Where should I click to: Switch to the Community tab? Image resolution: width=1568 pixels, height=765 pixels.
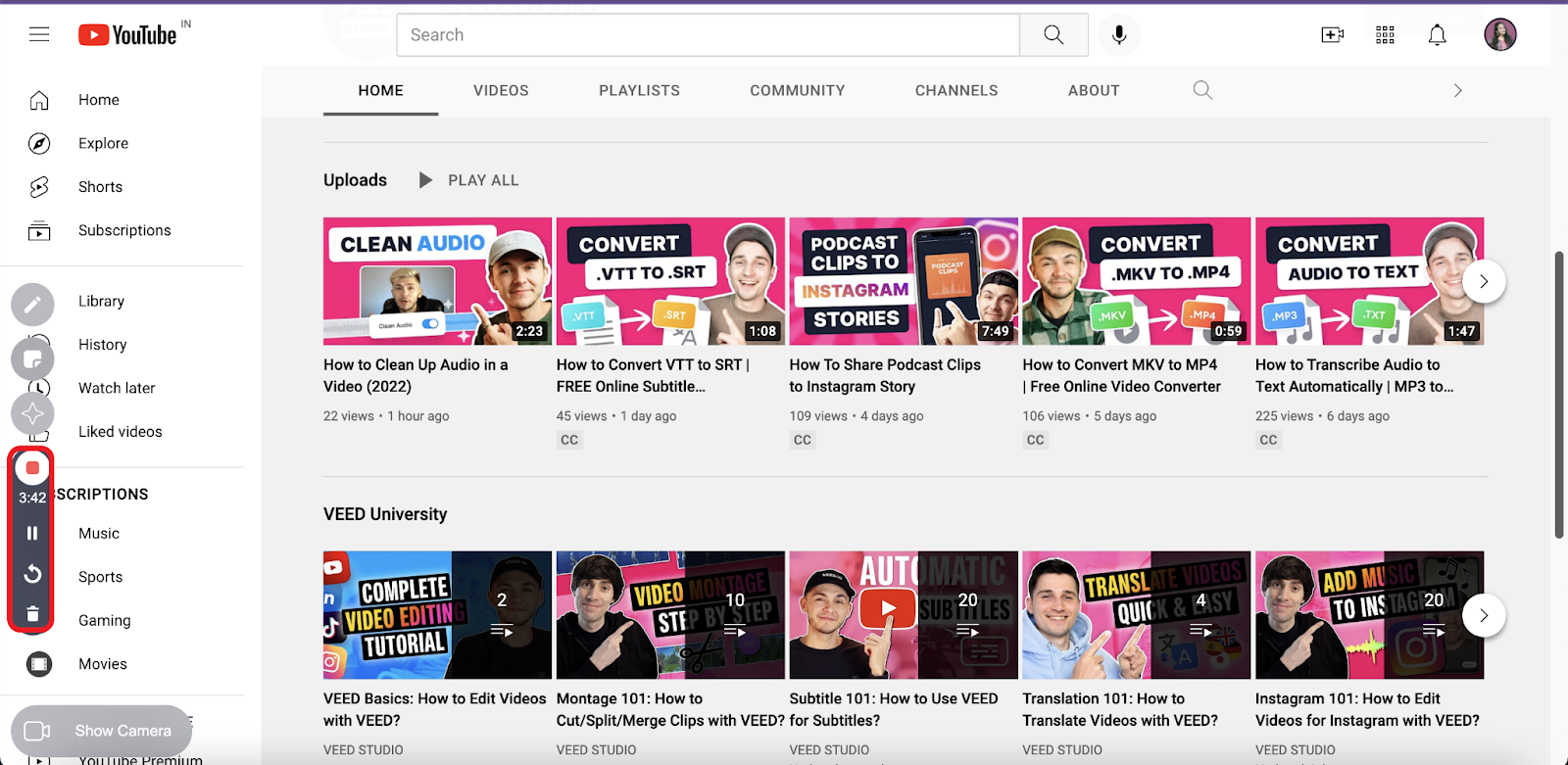point(798,90)
